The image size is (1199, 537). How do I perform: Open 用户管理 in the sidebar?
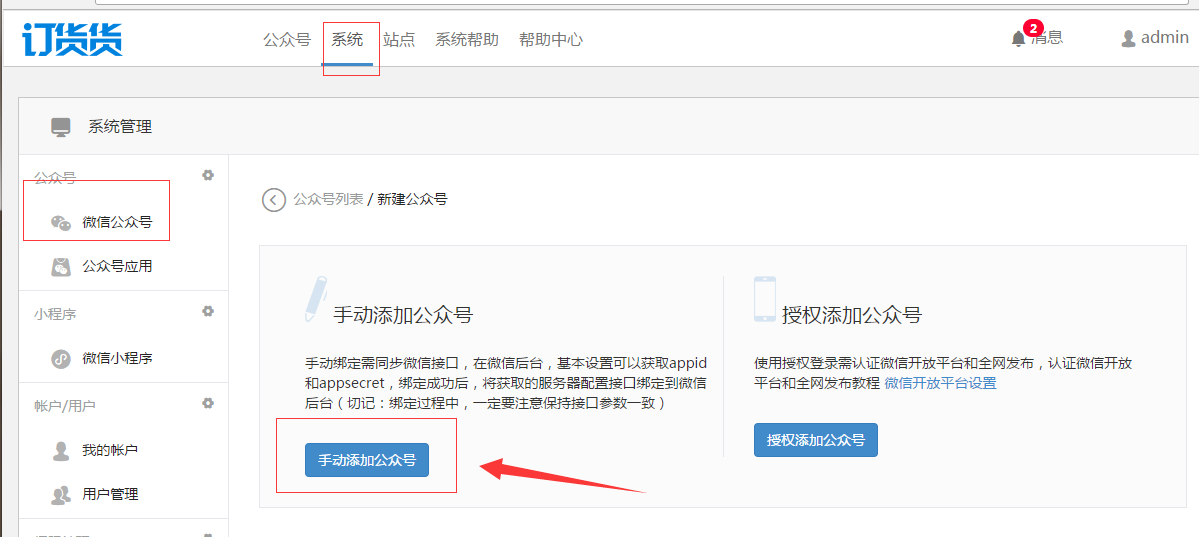point(110,494)
